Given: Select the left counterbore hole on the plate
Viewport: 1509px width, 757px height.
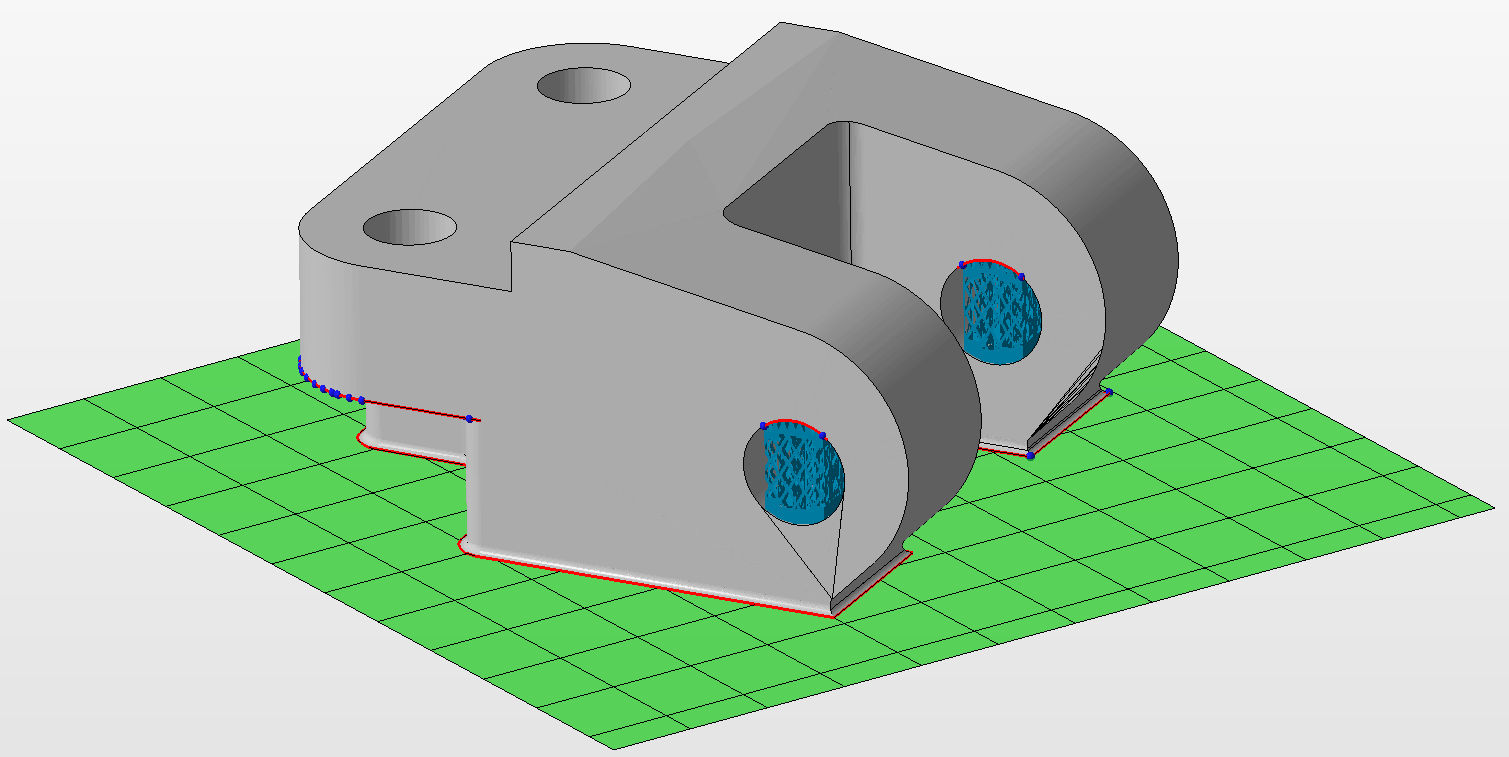Looking at the screenshot, I should coord(413,224).
